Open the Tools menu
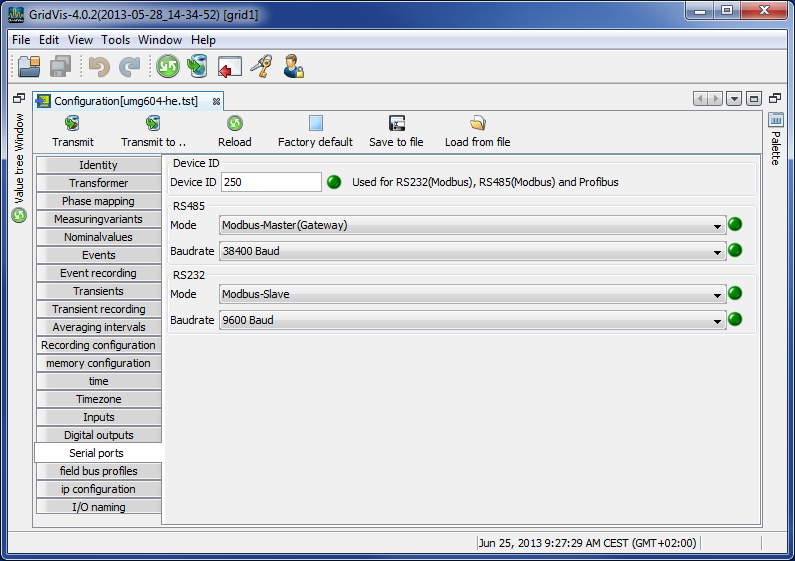The width and height of the screenshot is (795, 561). (x=115, y=40)
